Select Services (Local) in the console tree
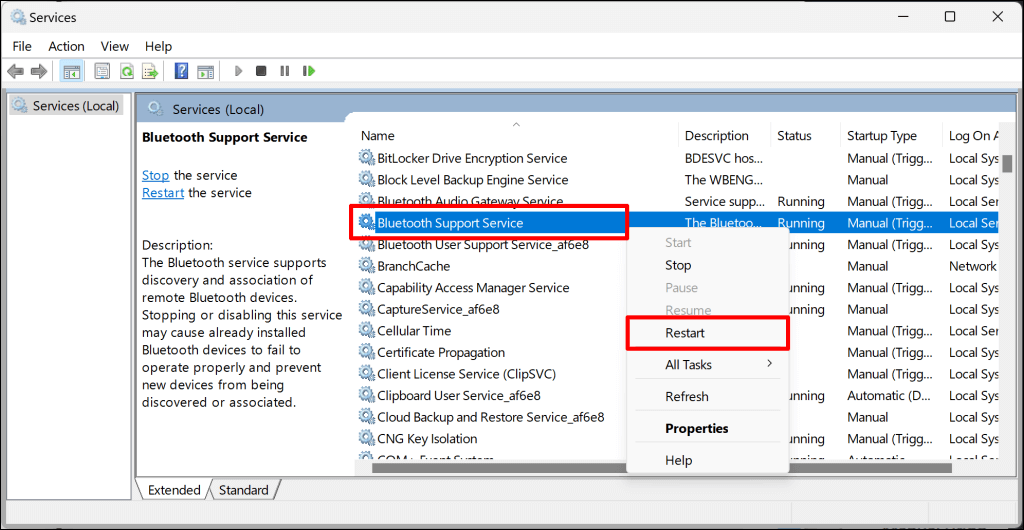 [67, 105]
